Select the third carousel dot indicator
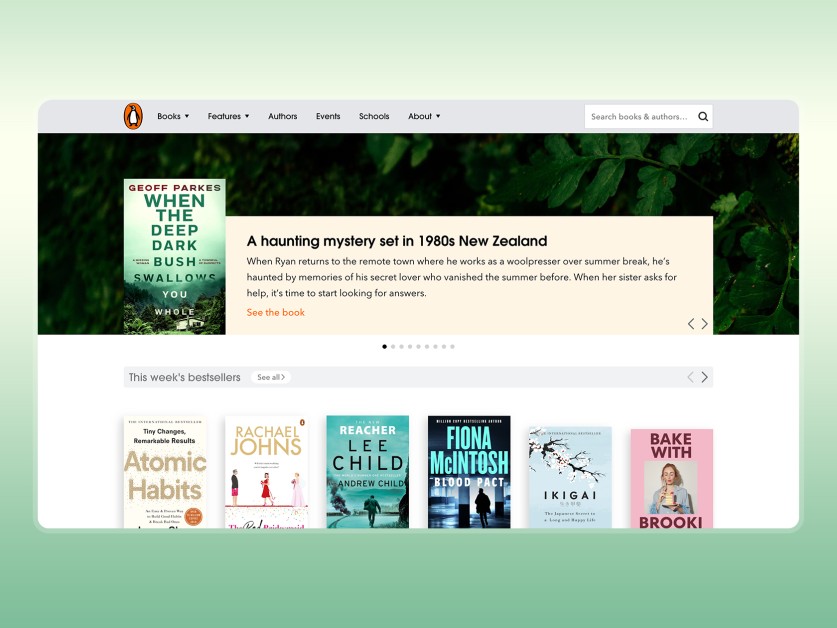The width and height of the screenshot is (837, 628). (401, 347)
